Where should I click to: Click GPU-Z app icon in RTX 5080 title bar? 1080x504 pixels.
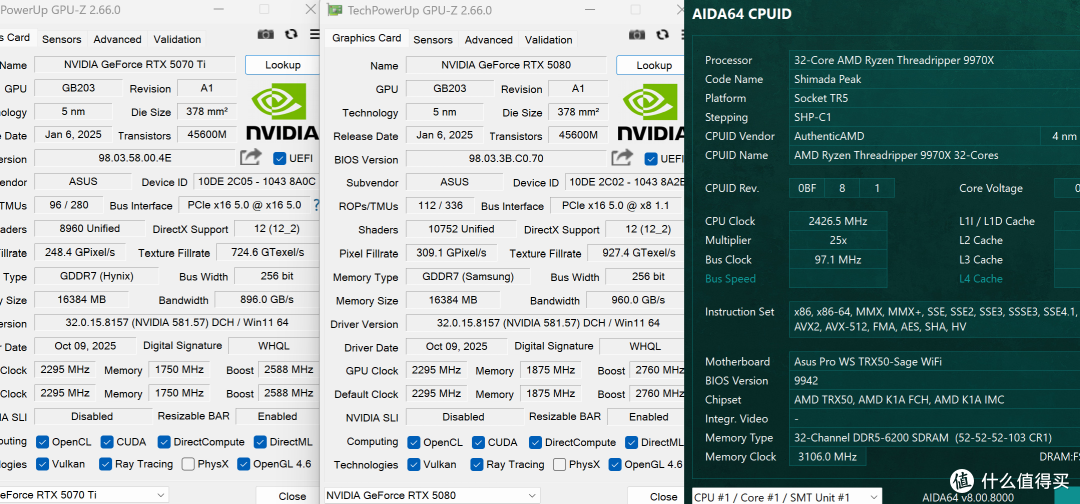pyautogui.click(x=335, y=10)
